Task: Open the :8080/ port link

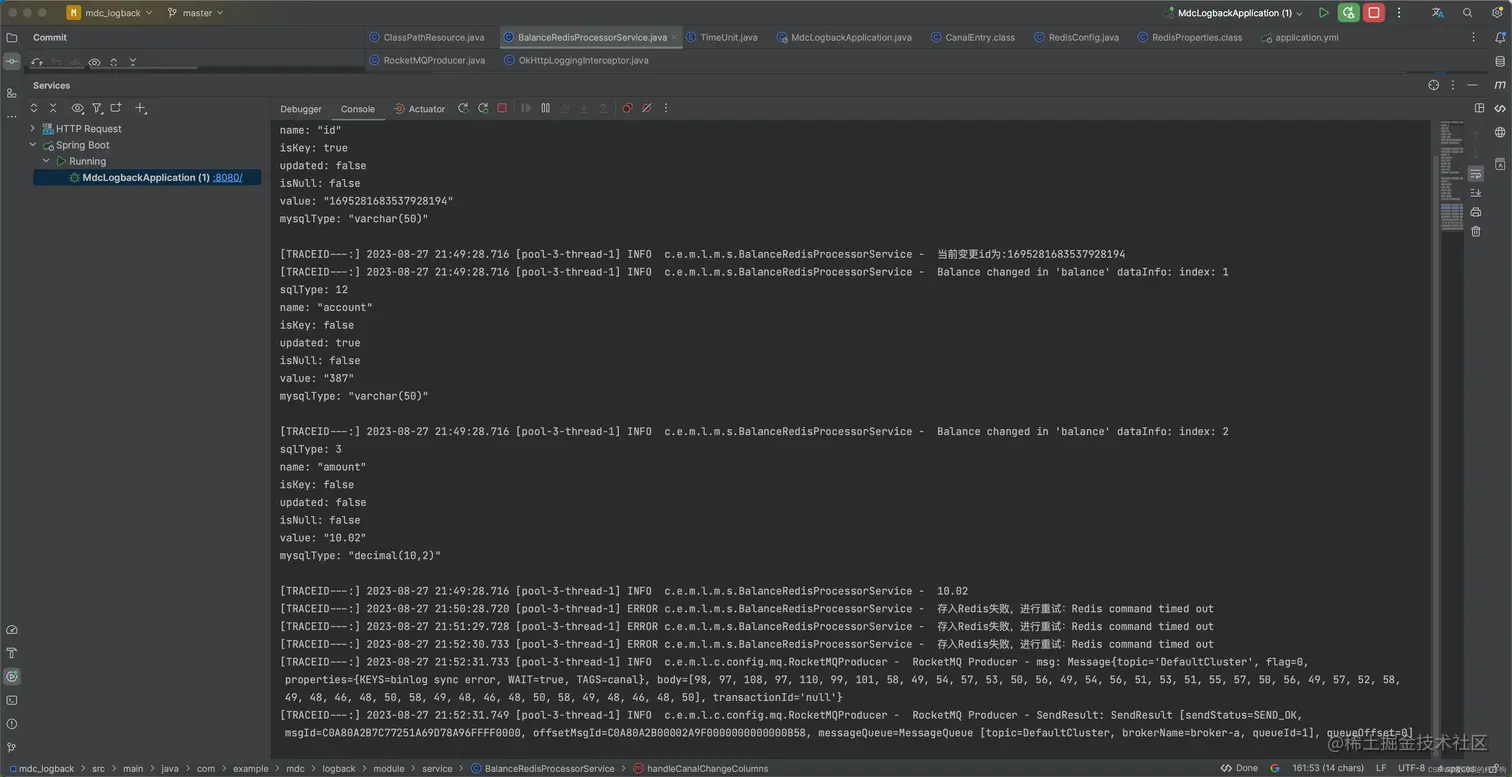Action: point(228,177)
